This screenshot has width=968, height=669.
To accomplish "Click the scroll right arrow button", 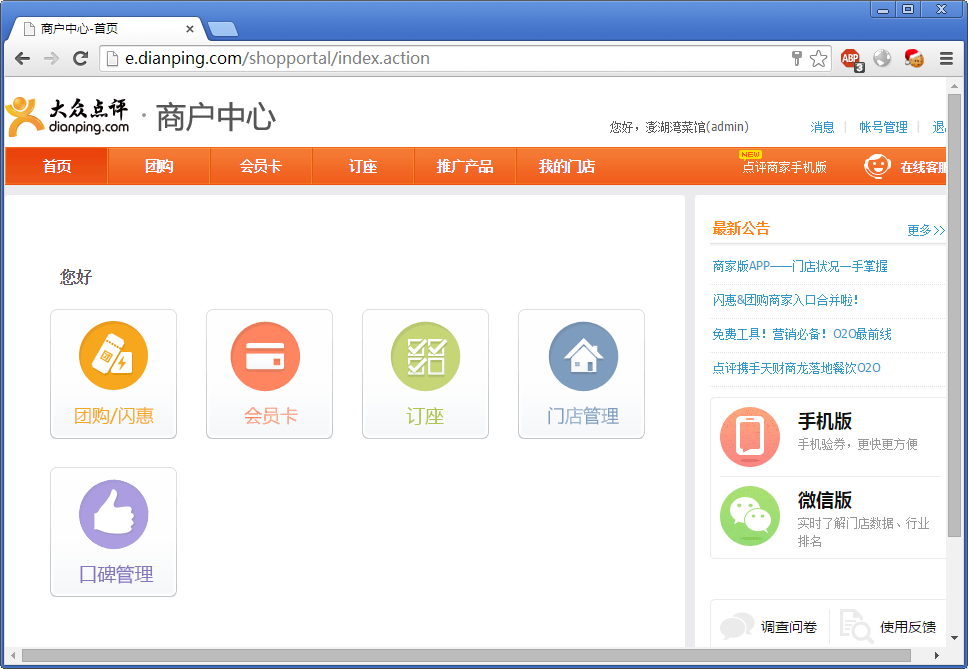I will coord(937,655).
